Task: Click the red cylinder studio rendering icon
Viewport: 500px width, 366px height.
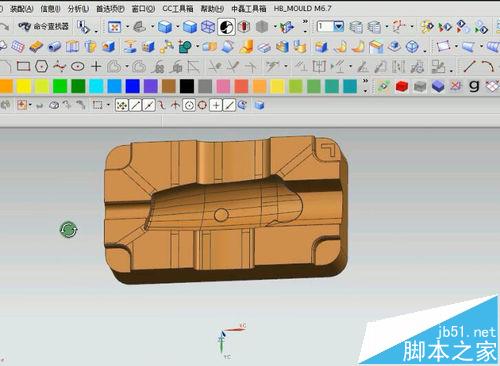Action: coord(244,27)
